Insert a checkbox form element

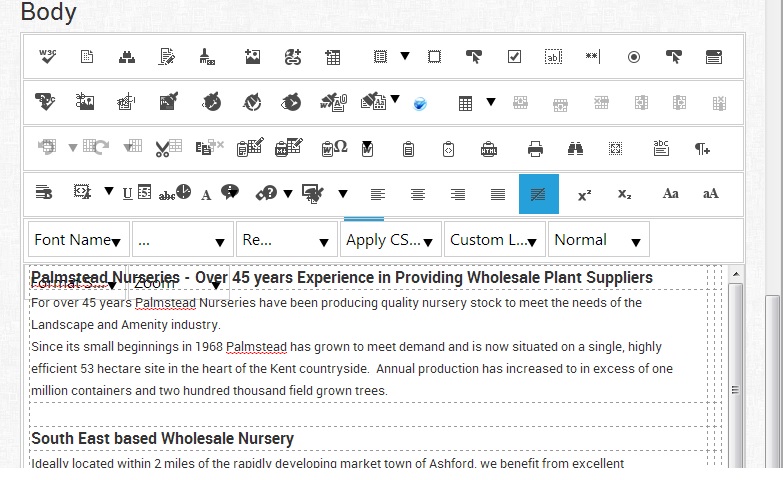tap(514, 57)
